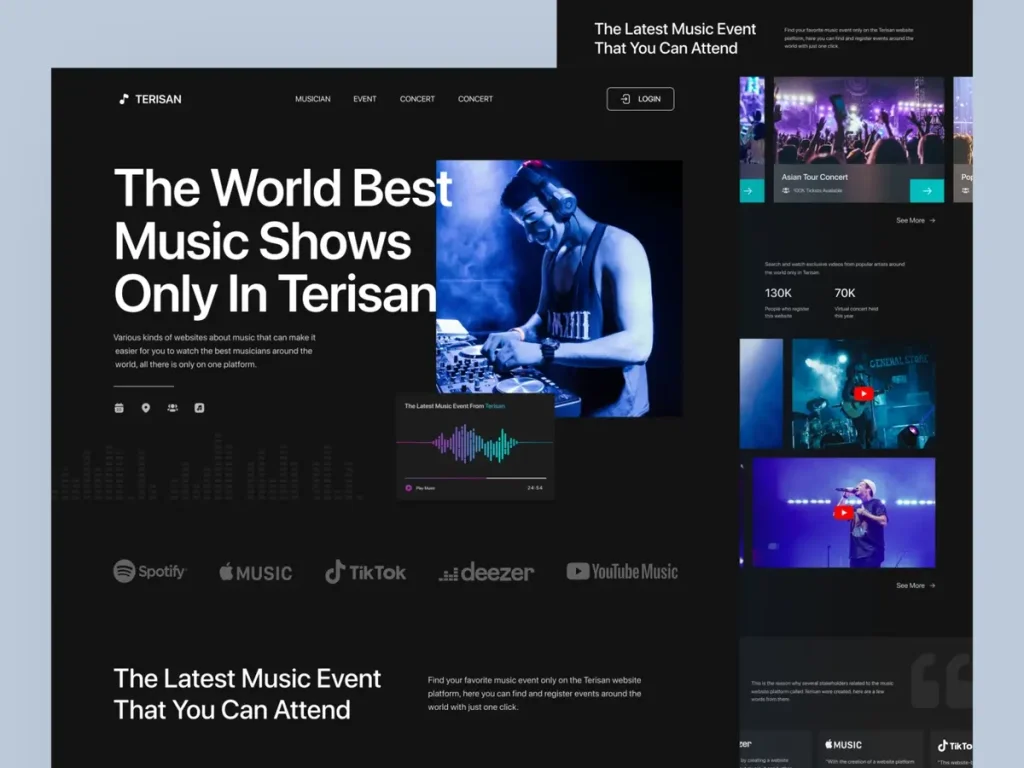
Task: Click the large Apple Music logo in the partner row
Action: [x=256, y=572]
